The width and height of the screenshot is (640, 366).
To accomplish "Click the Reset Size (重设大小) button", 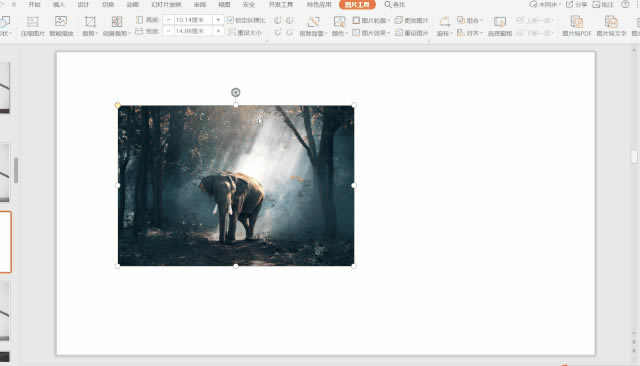I will [244, 32].
